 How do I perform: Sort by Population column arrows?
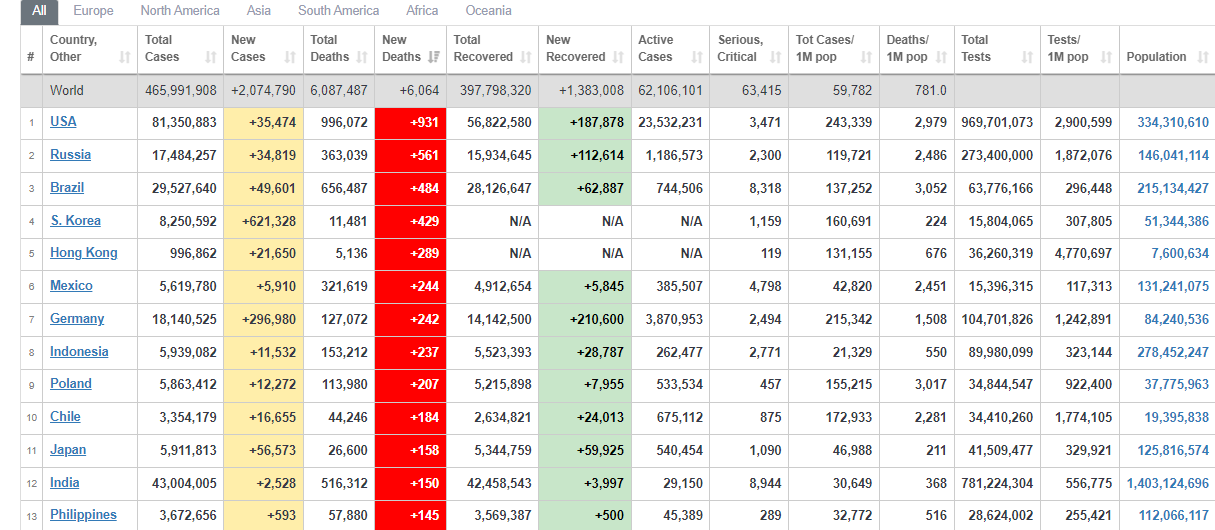click(1203, 57)
